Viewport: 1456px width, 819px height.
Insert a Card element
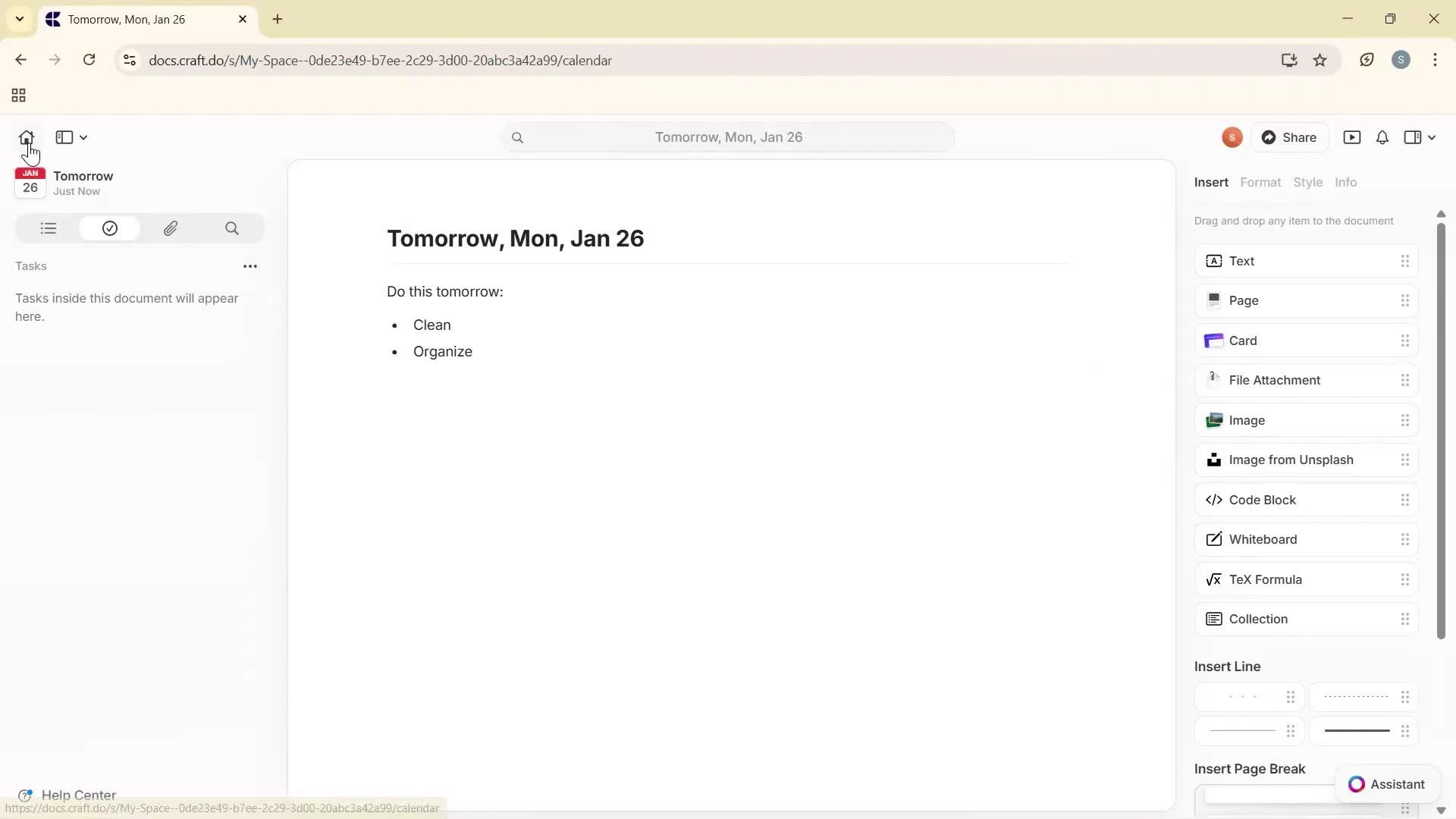point(1303,340)
